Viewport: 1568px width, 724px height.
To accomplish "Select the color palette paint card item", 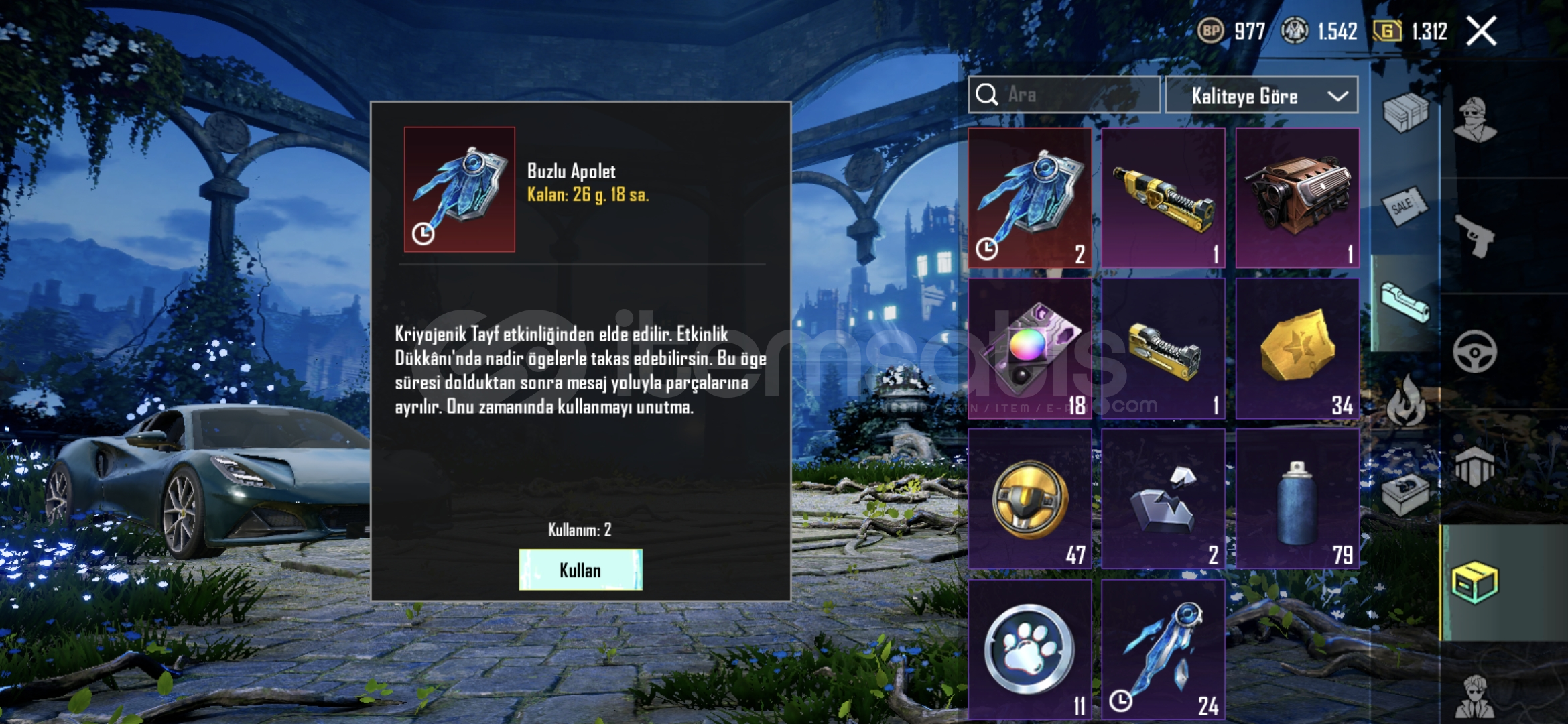I will [1030, 349].
